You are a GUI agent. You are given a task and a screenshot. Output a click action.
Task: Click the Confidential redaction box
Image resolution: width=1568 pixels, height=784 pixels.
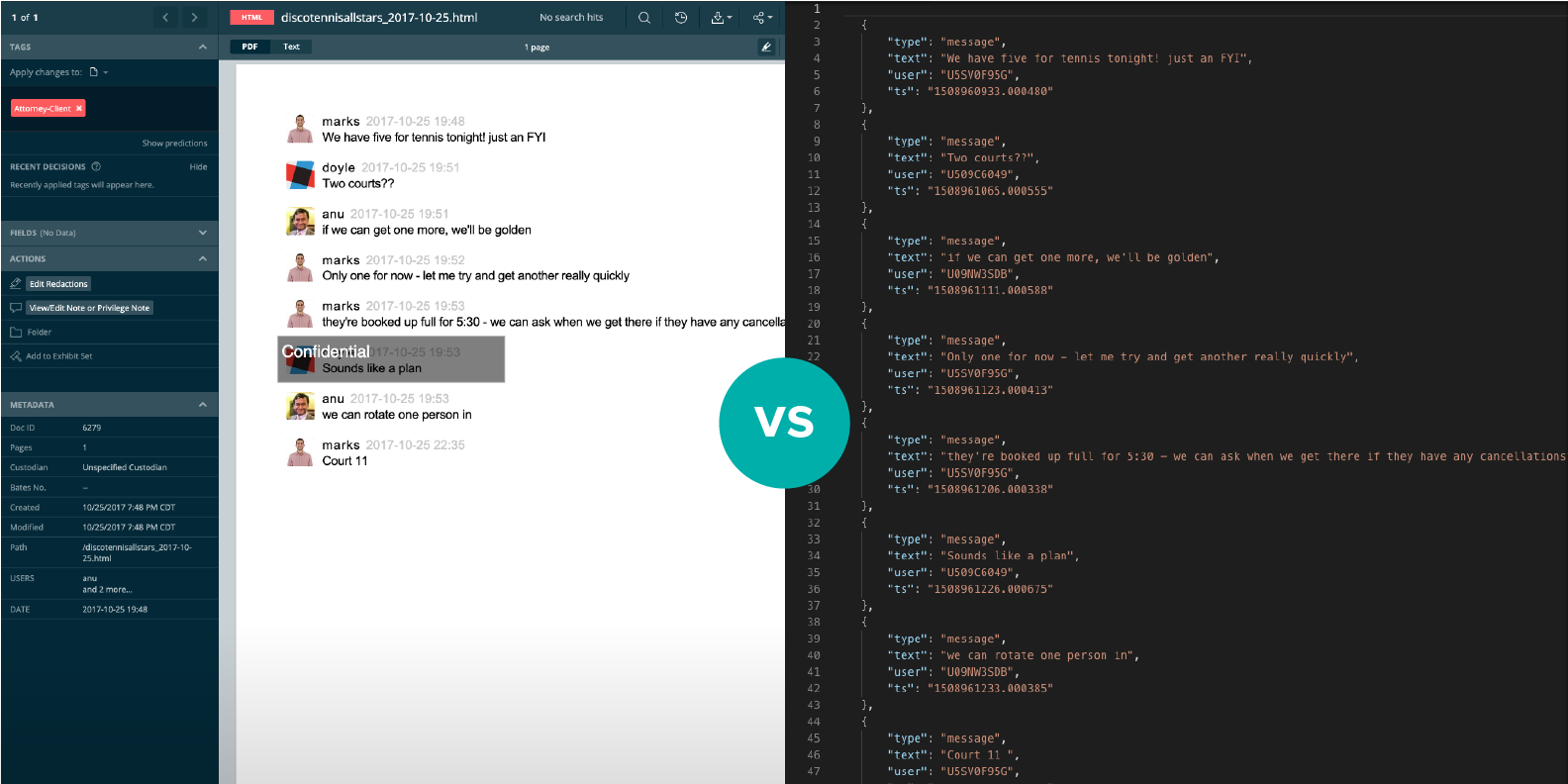tap(391, 359)
